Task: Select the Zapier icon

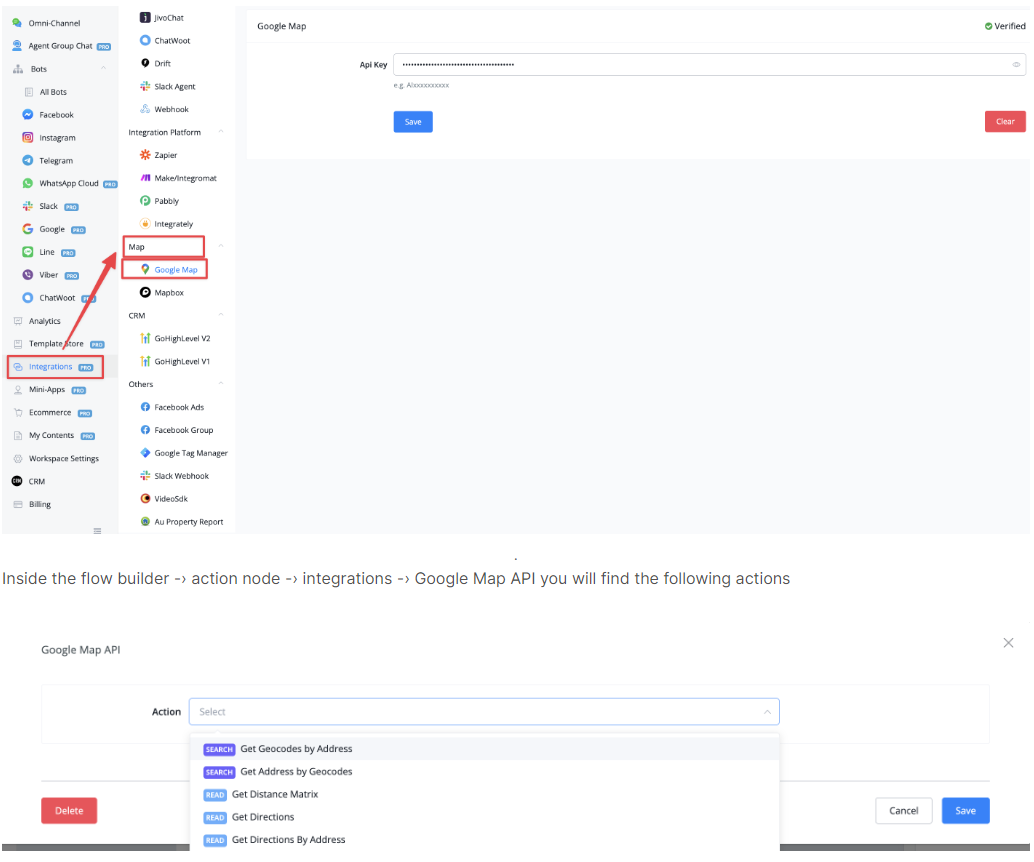Action: point(145,155)
